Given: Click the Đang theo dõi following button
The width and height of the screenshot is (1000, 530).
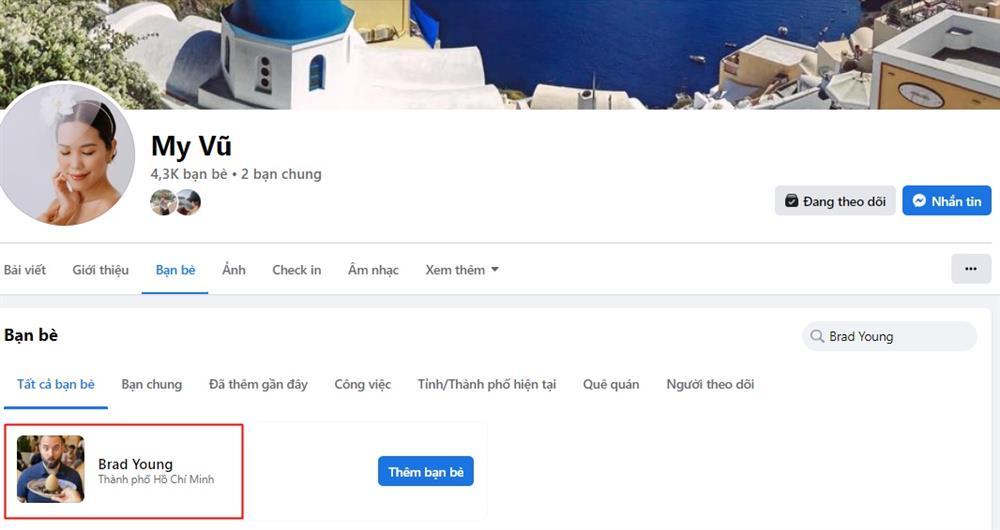Looking at the screenshot, I should (835, 201).
